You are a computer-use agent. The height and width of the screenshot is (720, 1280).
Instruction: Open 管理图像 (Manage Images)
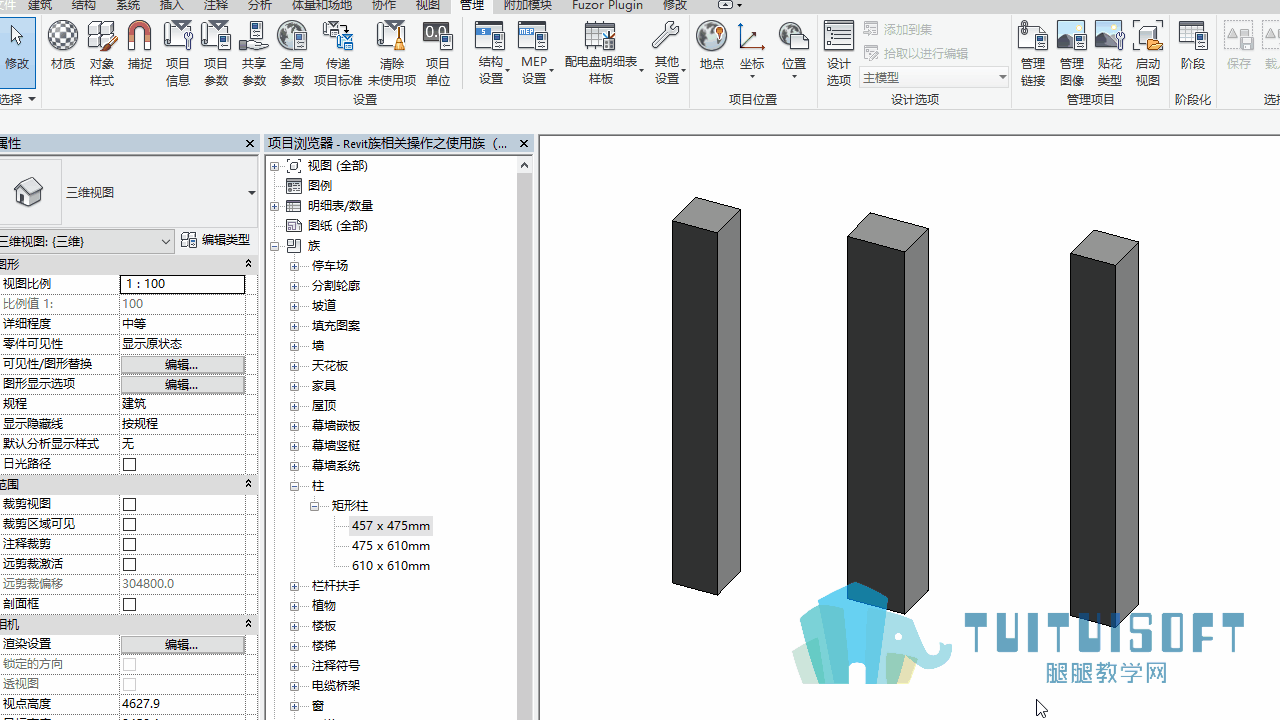pyautogui.click(x=1072, y=53)
